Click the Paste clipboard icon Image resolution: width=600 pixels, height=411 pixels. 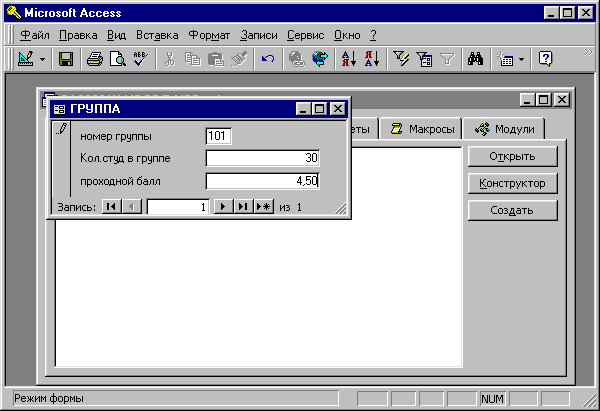coord(216,59)
